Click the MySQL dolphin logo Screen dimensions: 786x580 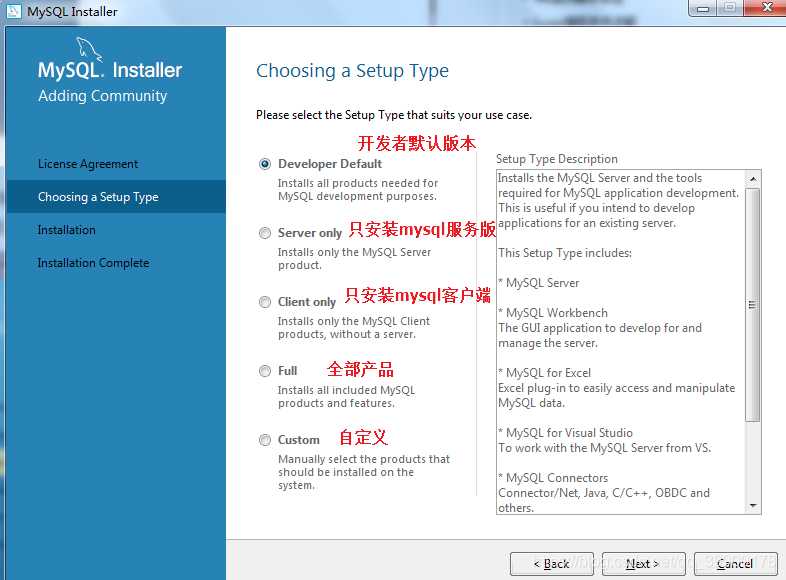click(89, 50)
